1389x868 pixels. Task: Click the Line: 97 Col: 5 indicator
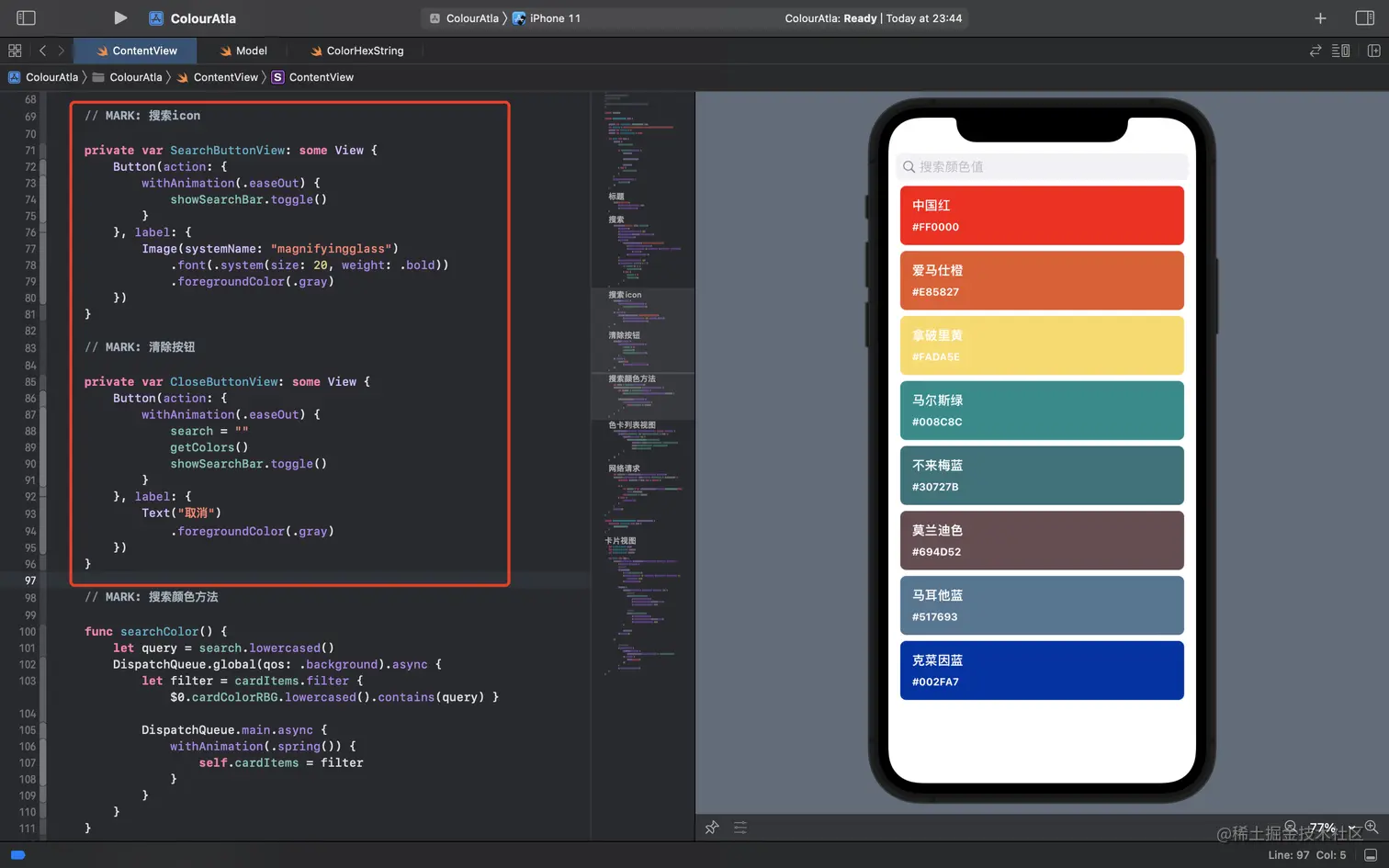[1307, 855]
